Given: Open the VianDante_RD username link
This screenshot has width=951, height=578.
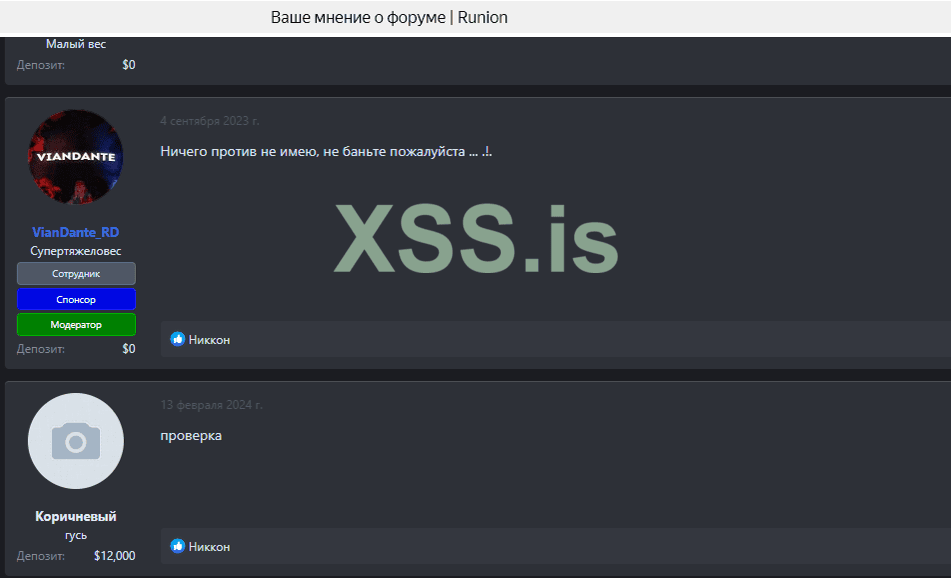Looking at the screenshot, I should pos(76,232).
